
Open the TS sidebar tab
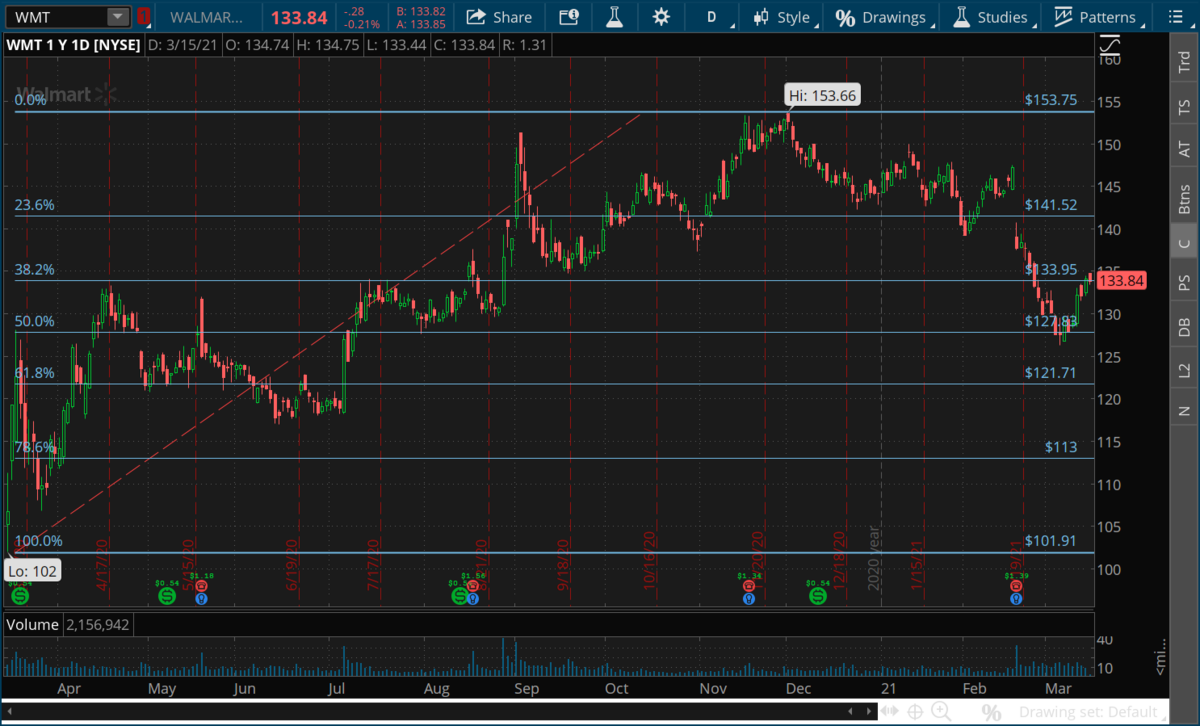point(1184,106)
